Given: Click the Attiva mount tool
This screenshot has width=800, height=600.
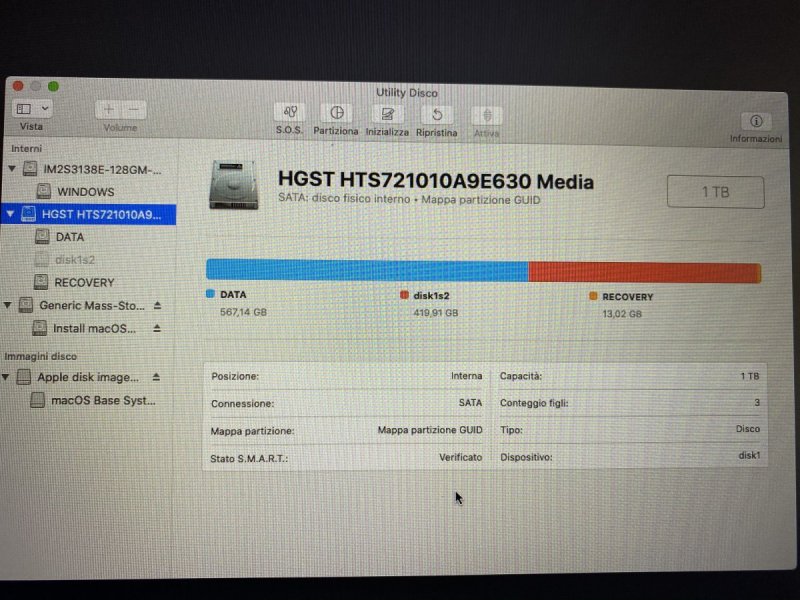Looking at the screenshot, I should click(487, 115).
